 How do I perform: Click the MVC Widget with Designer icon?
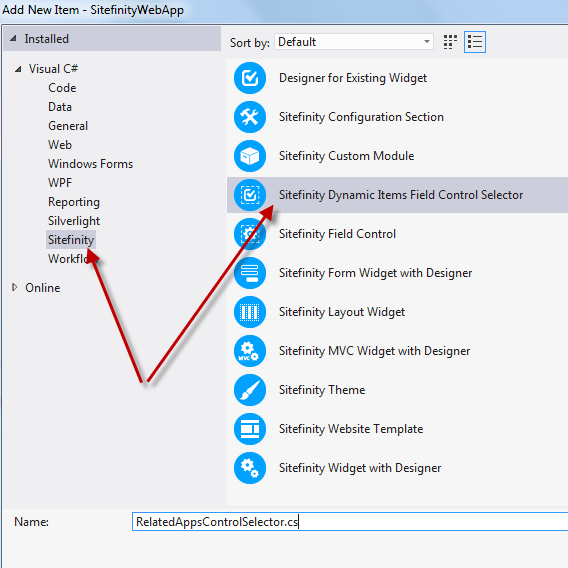pos(250,351)
